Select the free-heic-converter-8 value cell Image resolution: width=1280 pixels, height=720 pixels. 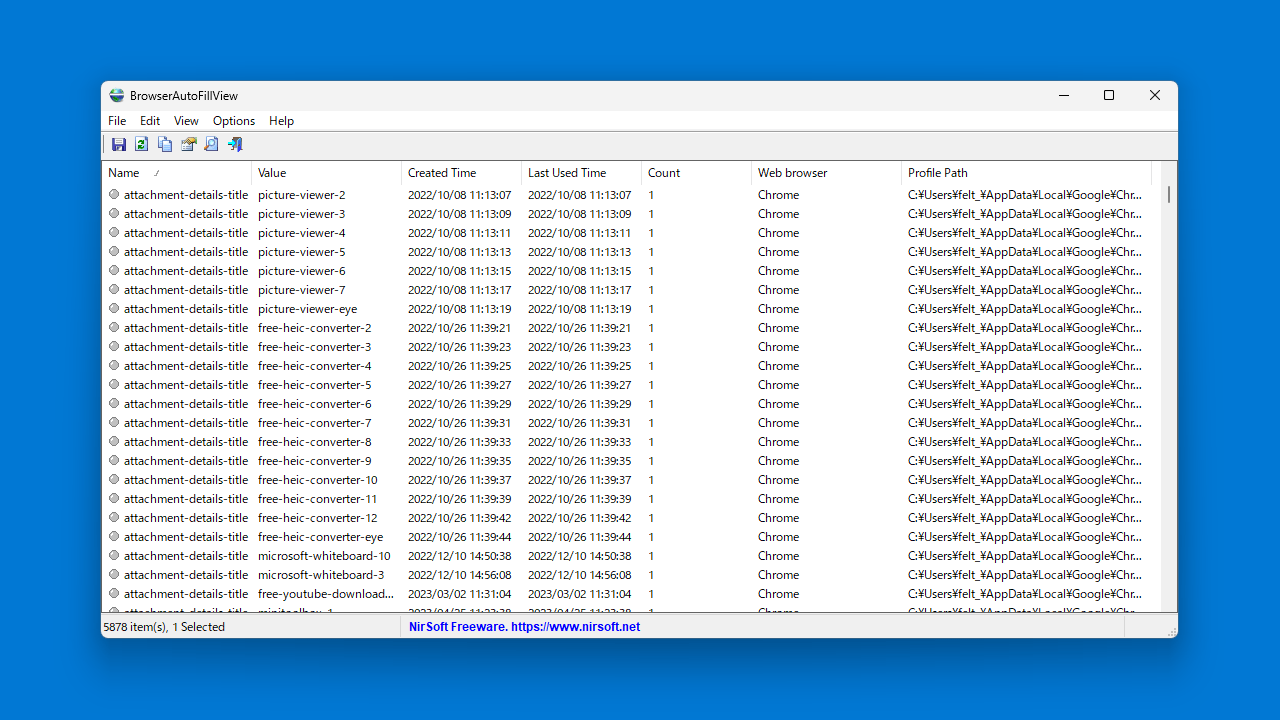[314, 442]
